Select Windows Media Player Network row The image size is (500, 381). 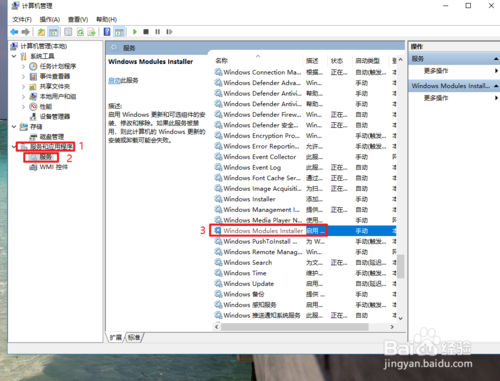click(305, 220)
